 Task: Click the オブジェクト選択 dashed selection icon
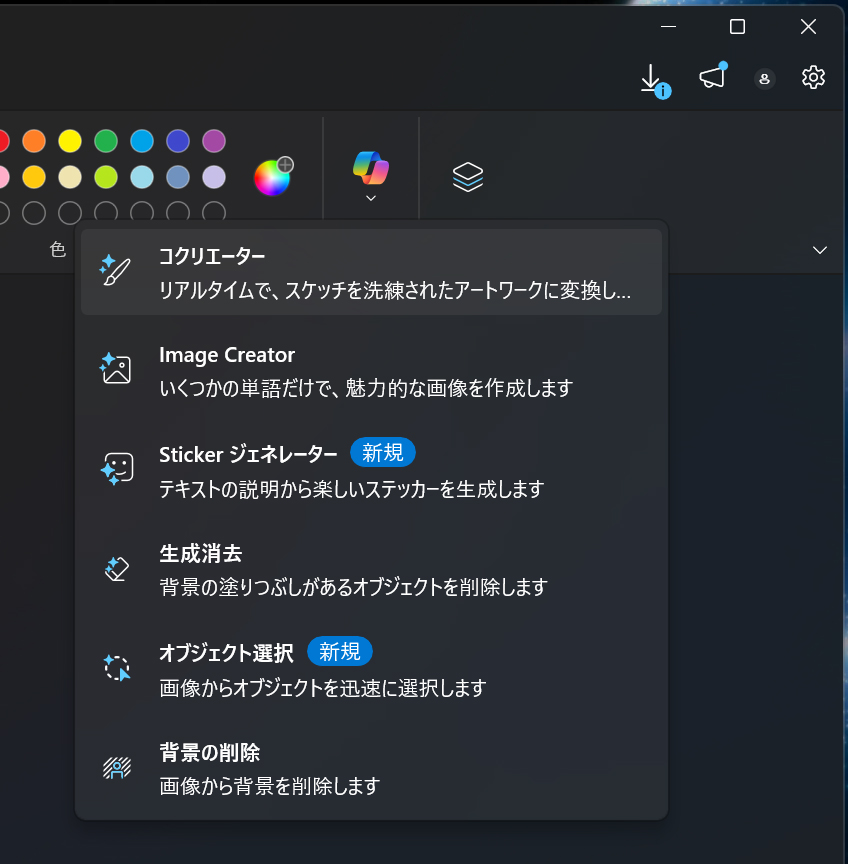tap(116, 666)
